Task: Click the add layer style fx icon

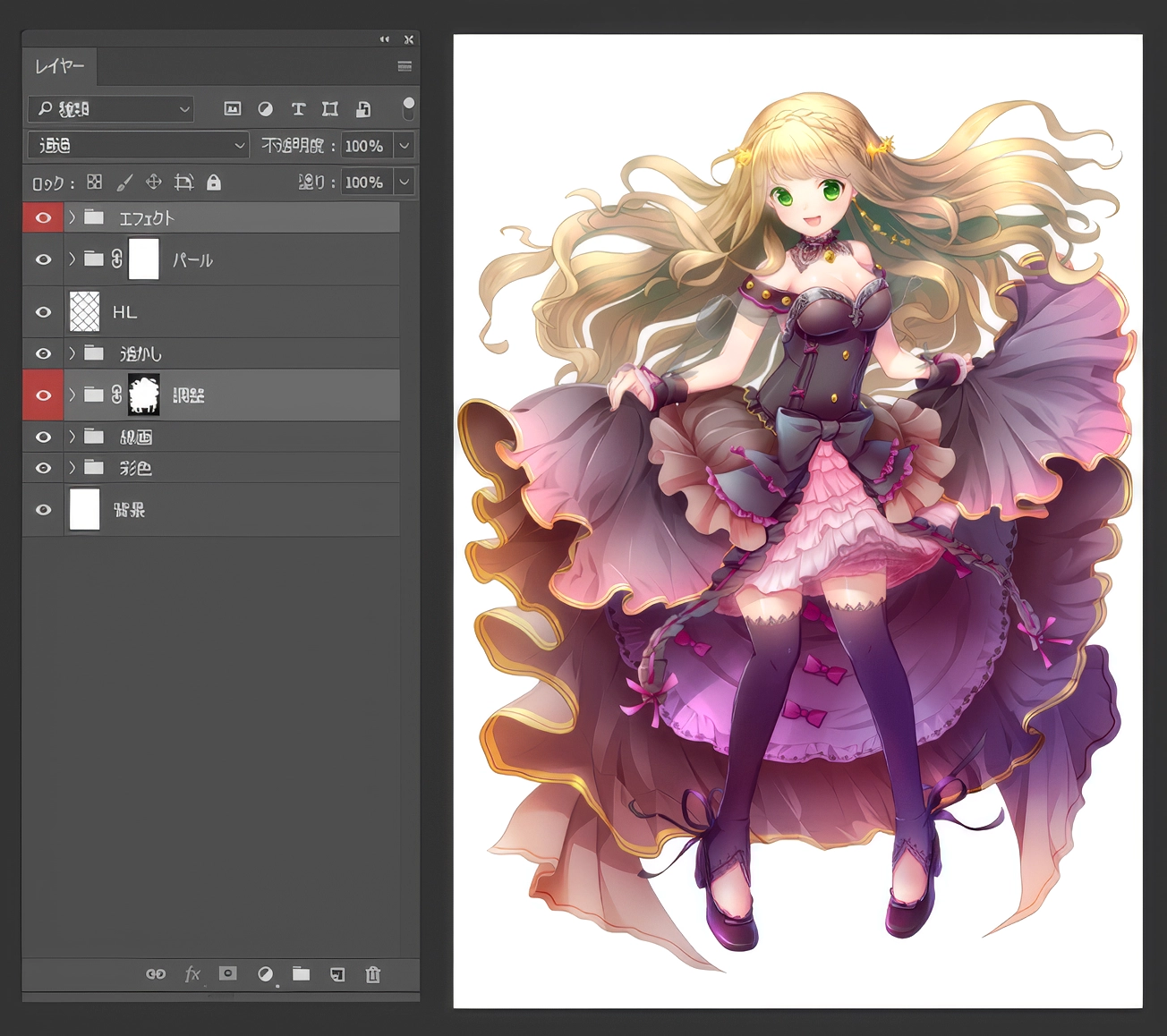Action: pos(192,974)
